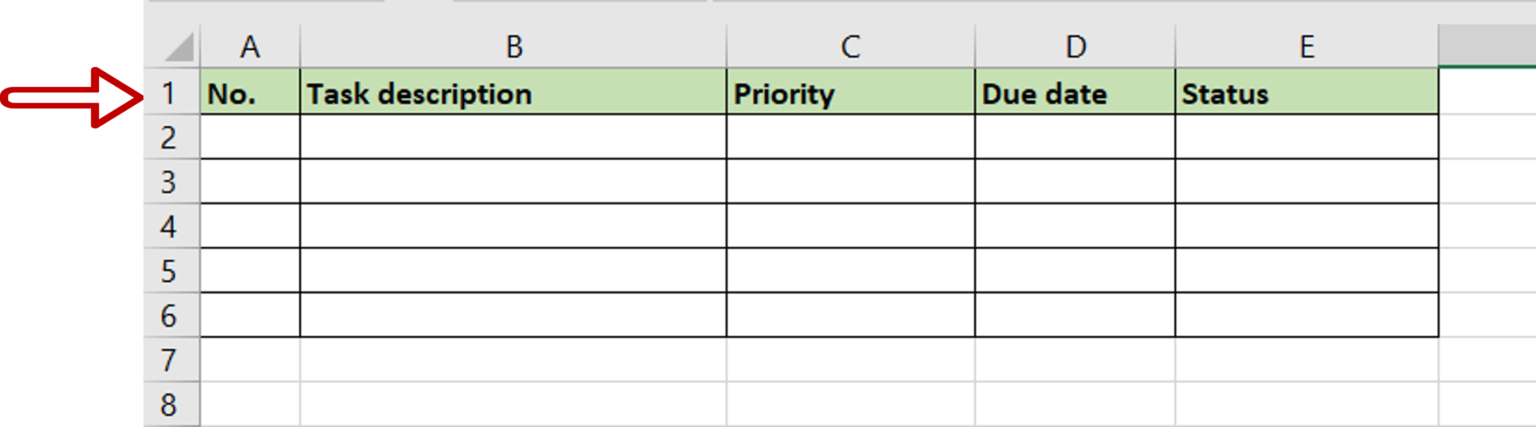Image resolution: width=1536 pixels, height=427 pixels.
Task: Click the "Due date" header cell
Action: (x=1075, y=92)
